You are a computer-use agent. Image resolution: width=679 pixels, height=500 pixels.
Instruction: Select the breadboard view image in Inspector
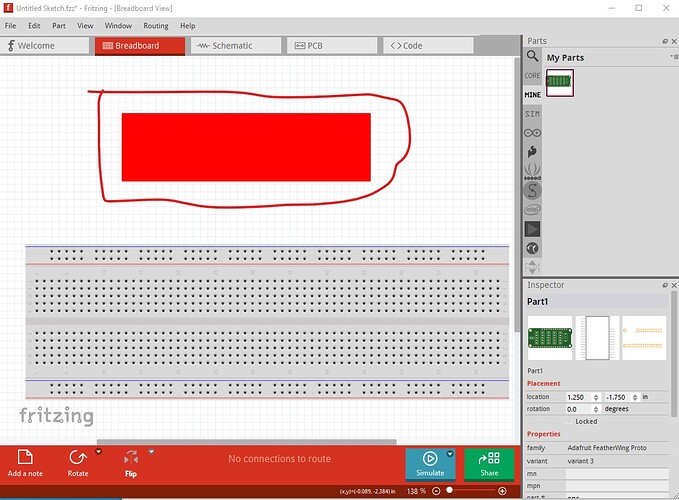[550, 338]
